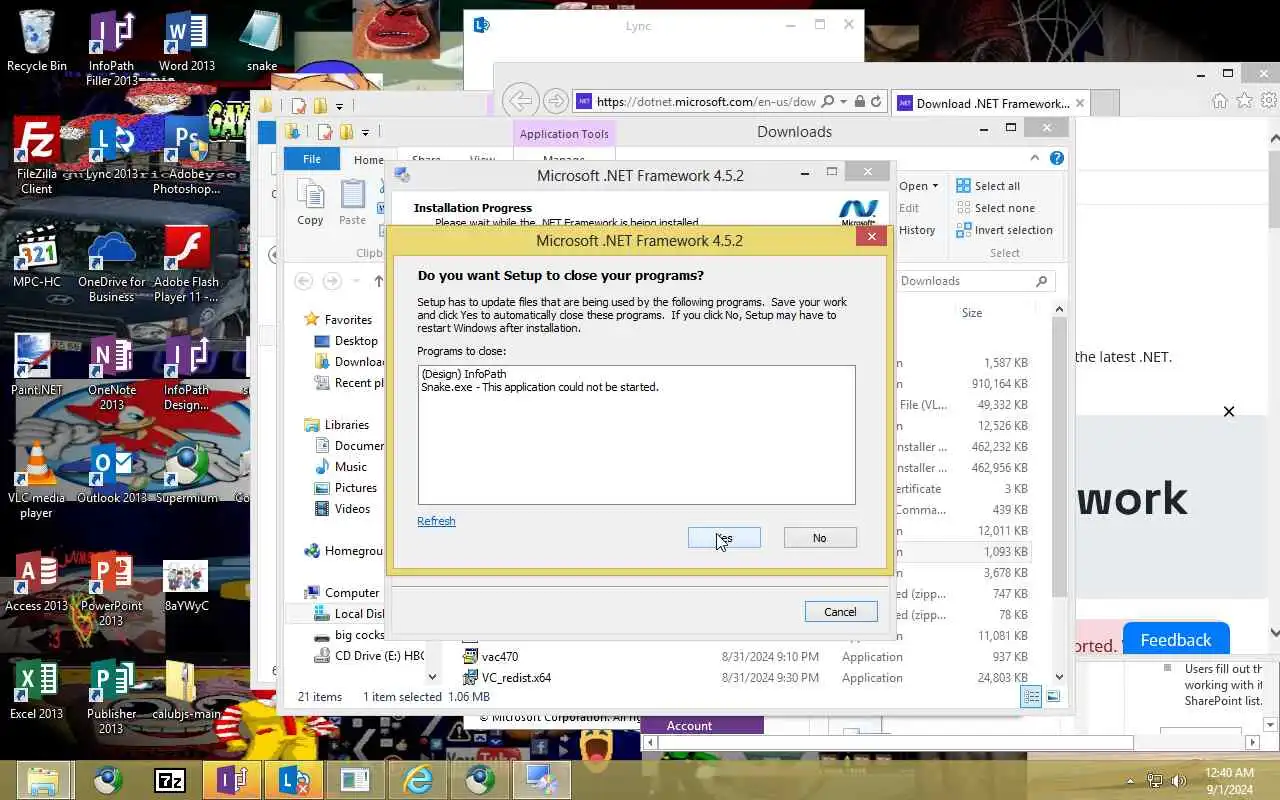Collapse the Explorer ribbon with the chevron

(x=1035, y=158)
